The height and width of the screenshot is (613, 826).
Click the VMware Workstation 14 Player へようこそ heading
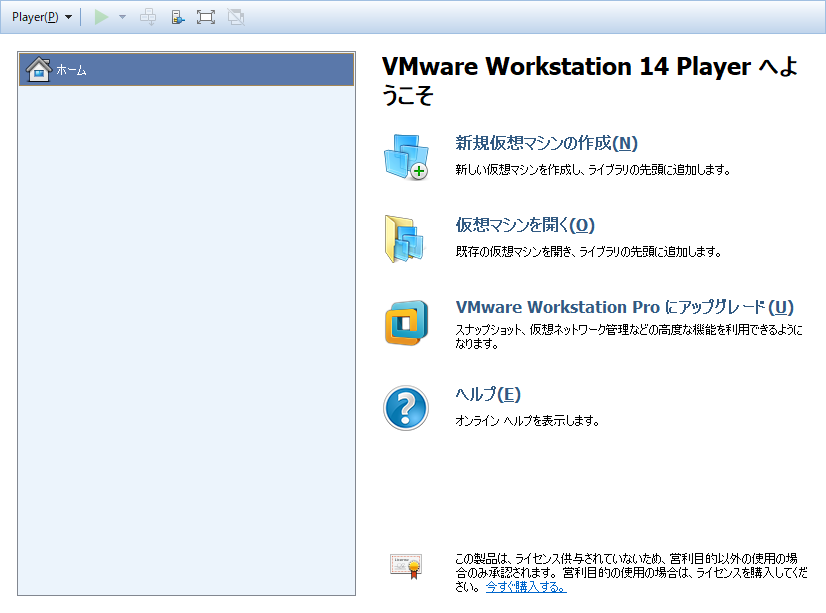[x=589, y=81]
